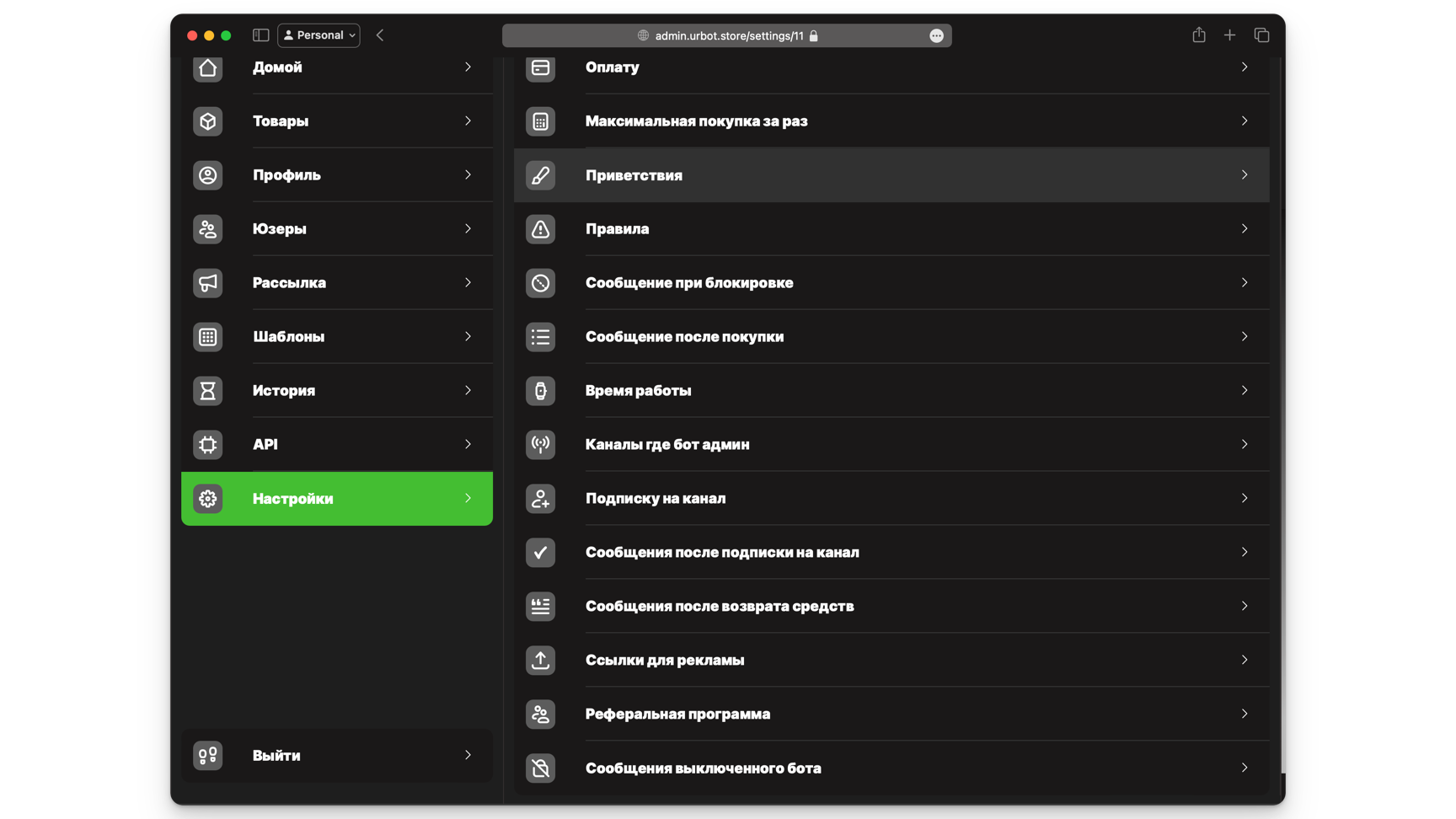Open the Рассылка megaphone icon

[x=208, y=283]
